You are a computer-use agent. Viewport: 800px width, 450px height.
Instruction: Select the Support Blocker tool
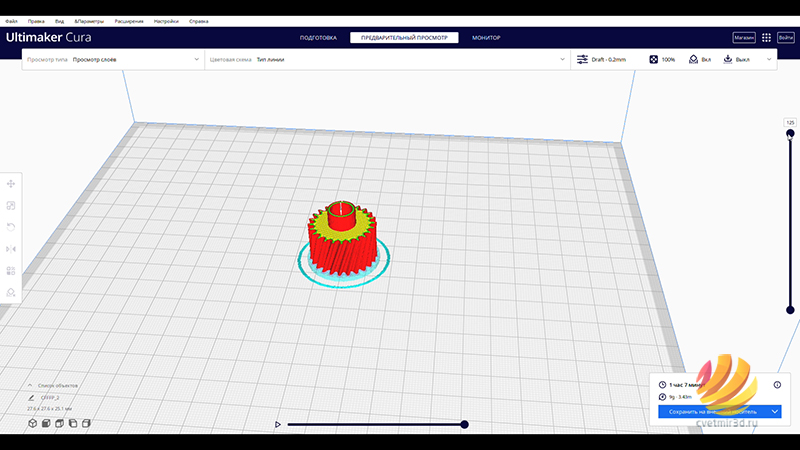click(x=11, y=292)
